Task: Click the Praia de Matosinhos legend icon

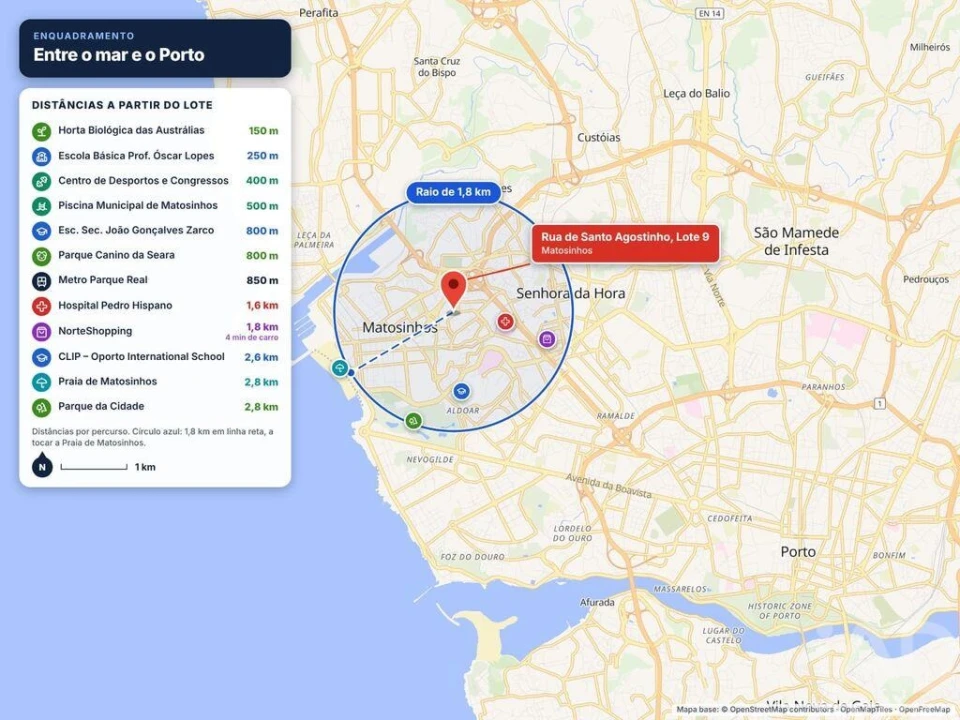Action: click(x=42, y=382)
